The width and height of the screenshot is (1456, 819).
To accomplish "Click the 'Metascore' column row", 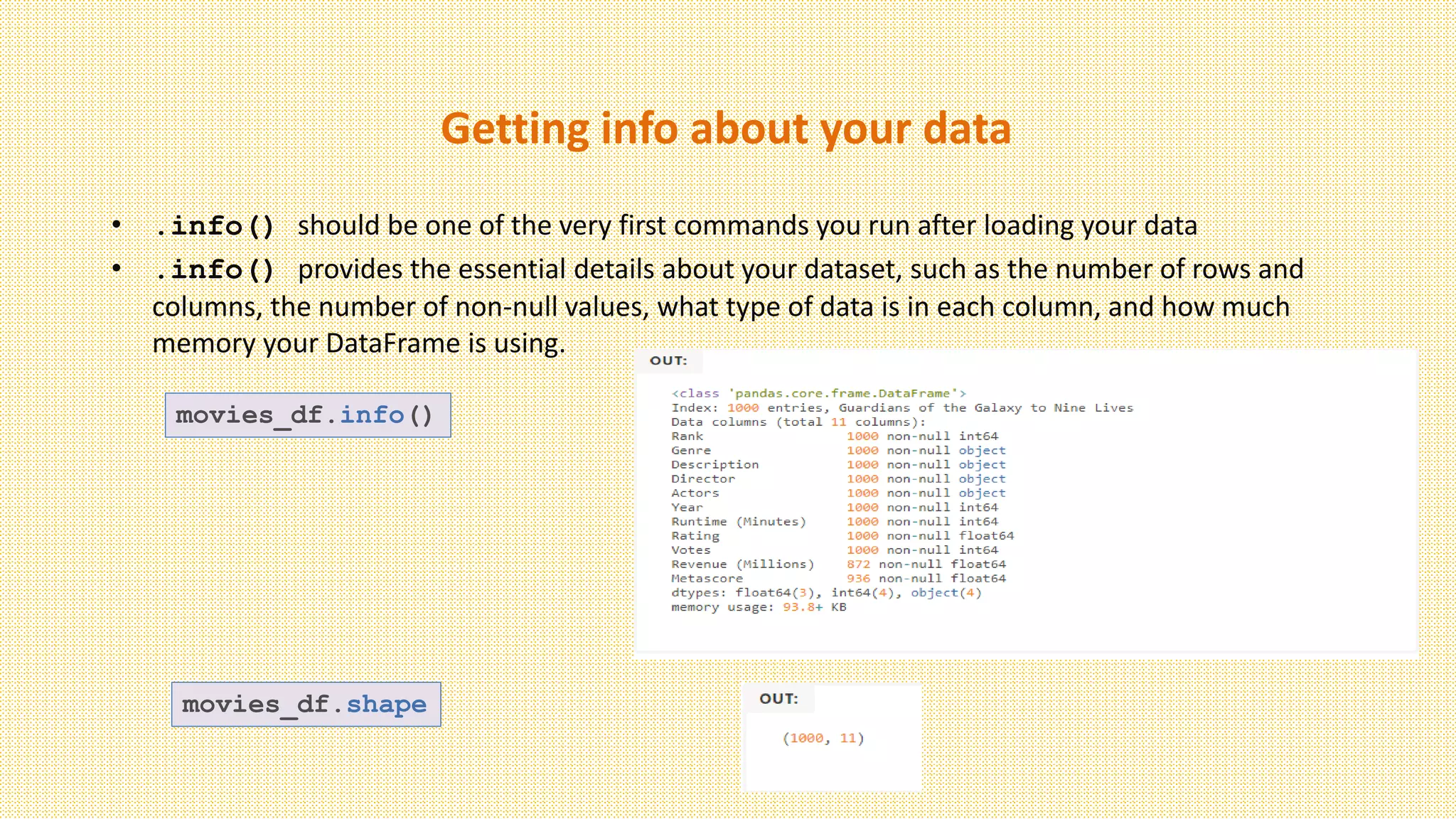I will [839, 578].
